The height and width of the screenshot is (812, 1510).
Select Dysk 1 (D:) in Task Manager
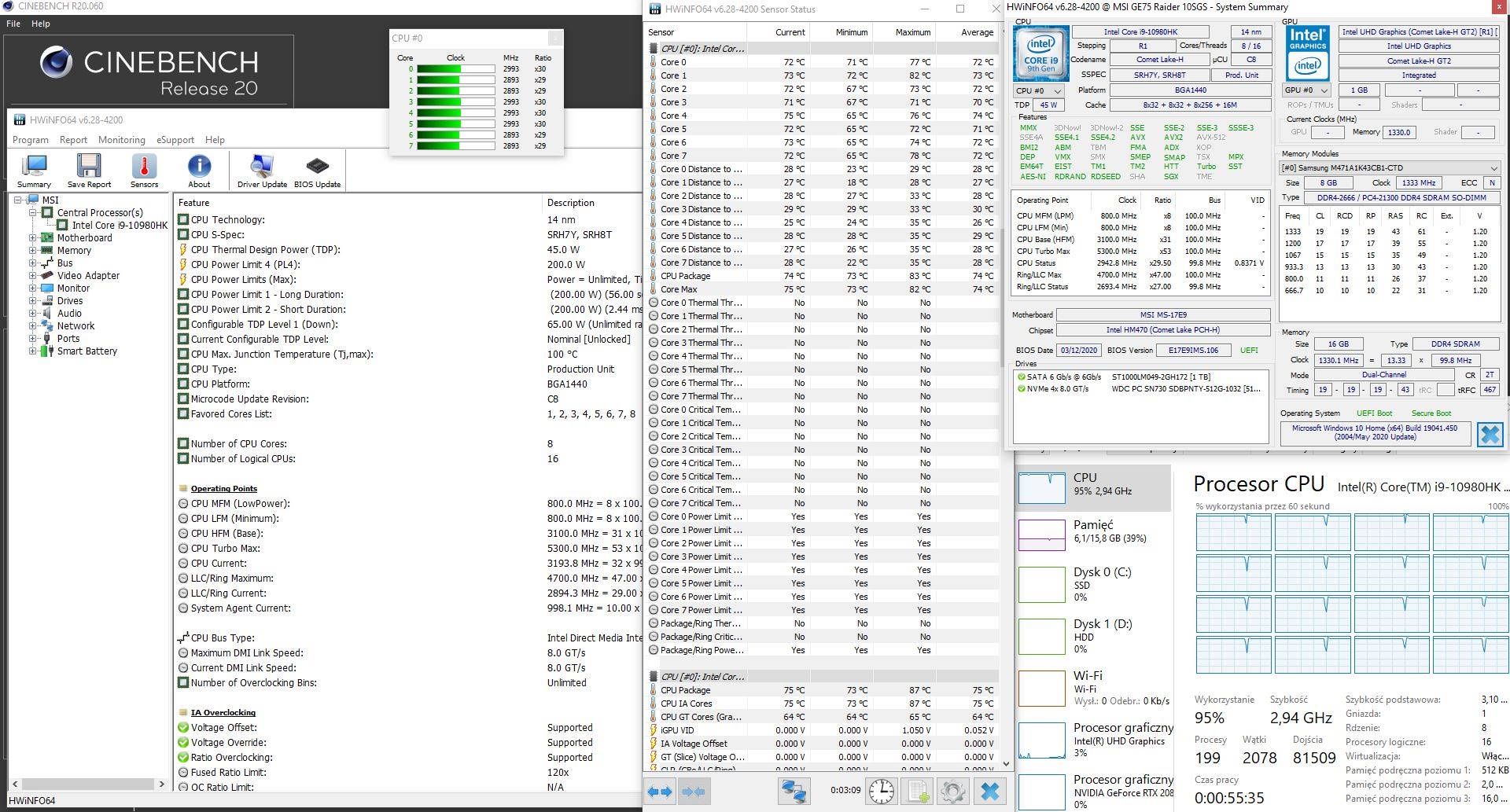click(x=1093, y=635)
